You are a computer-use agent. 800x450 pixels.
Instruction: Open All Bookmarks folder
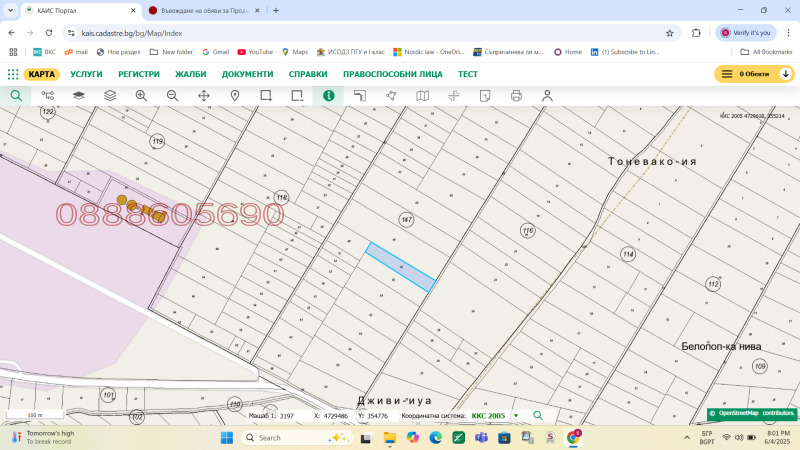point(766,52)
